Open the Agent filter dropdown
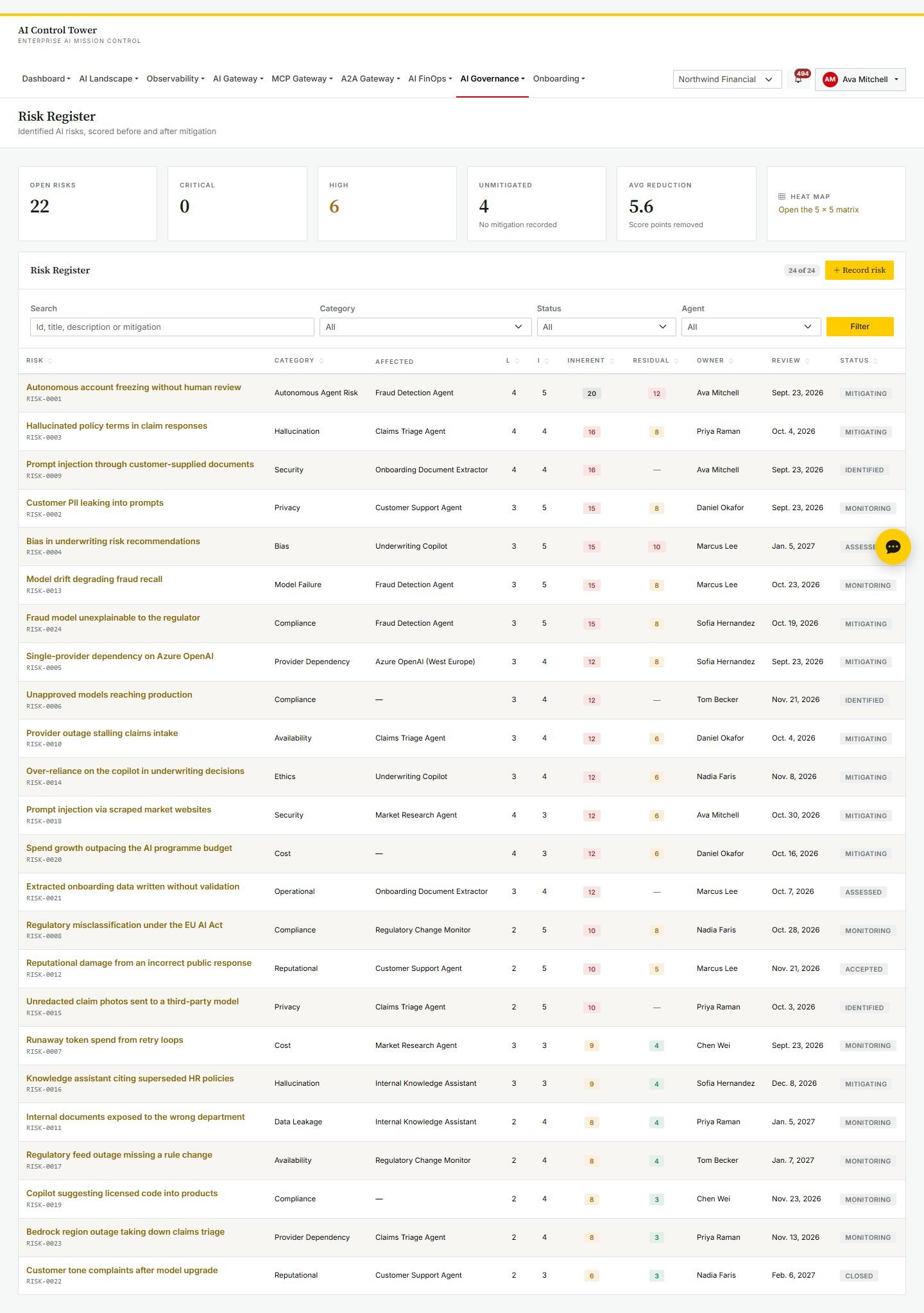 751,327
